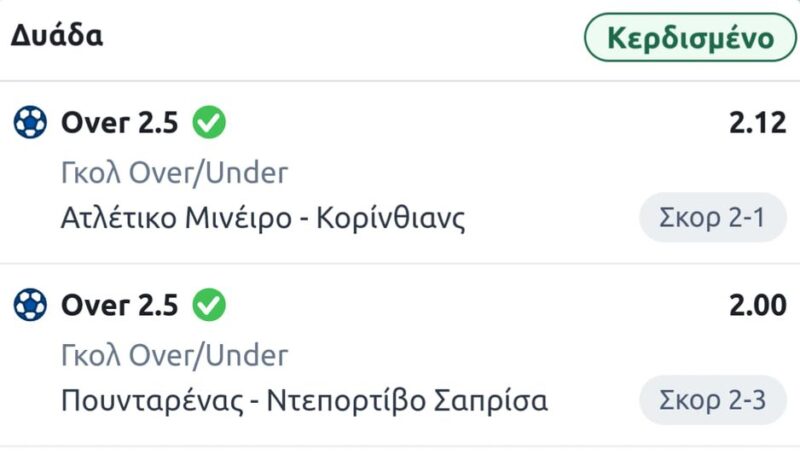800x461 pixels.
Task: Select Over 2.5 label in Κορίνθιανς bet
Action: click(x=120, y=123)
